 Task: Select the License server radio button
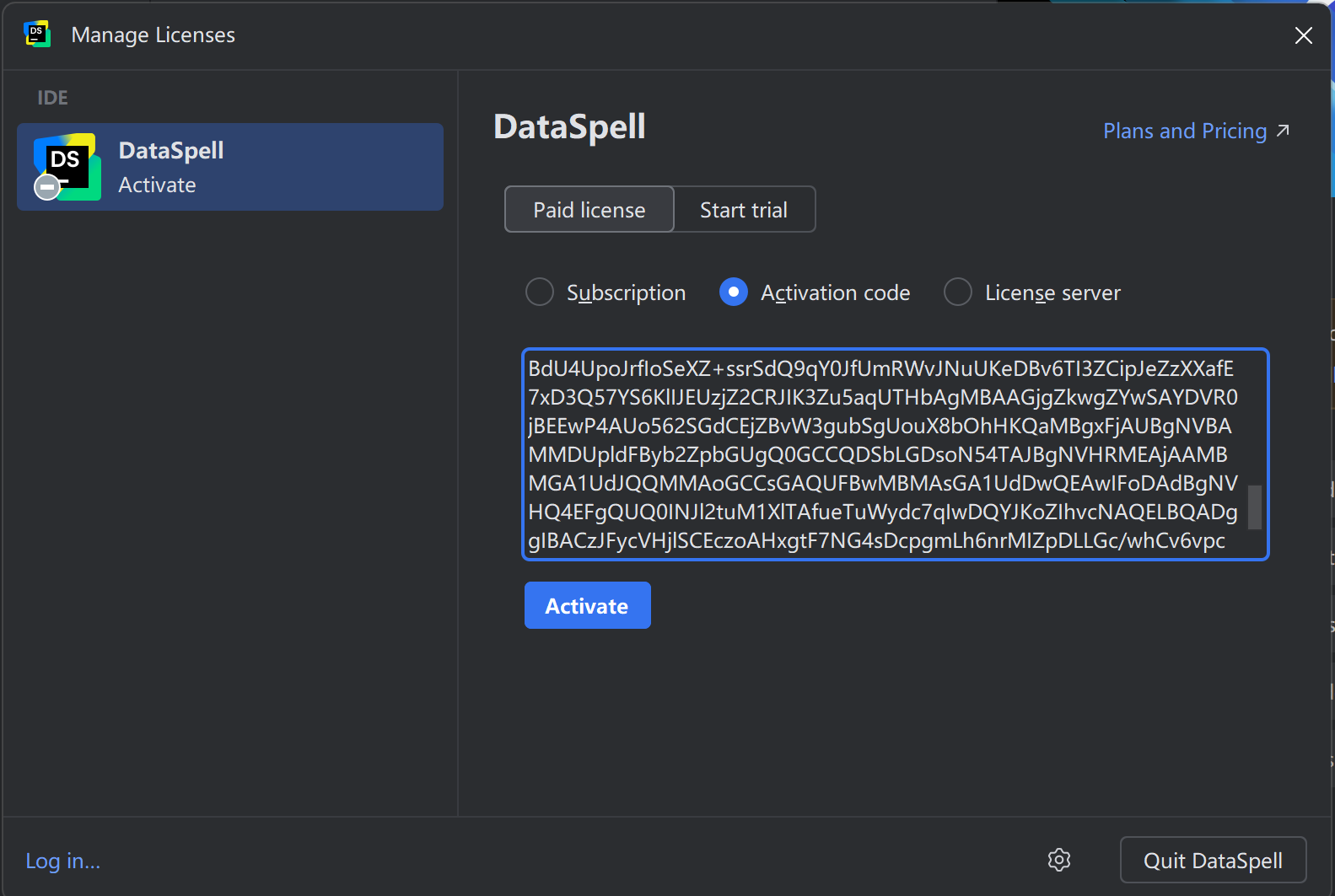958,292
